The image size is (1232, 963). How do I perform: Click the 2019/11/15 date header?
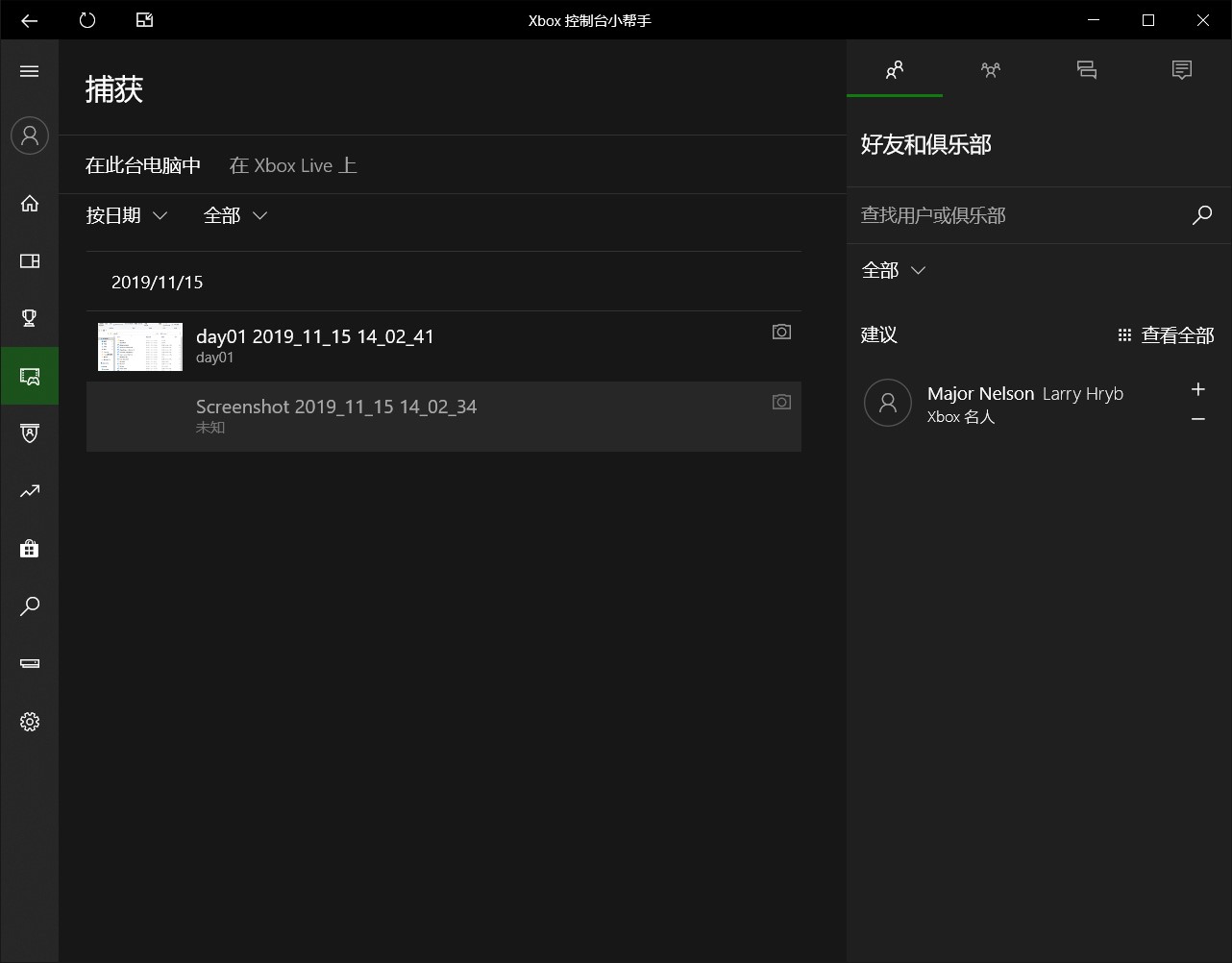158,282
